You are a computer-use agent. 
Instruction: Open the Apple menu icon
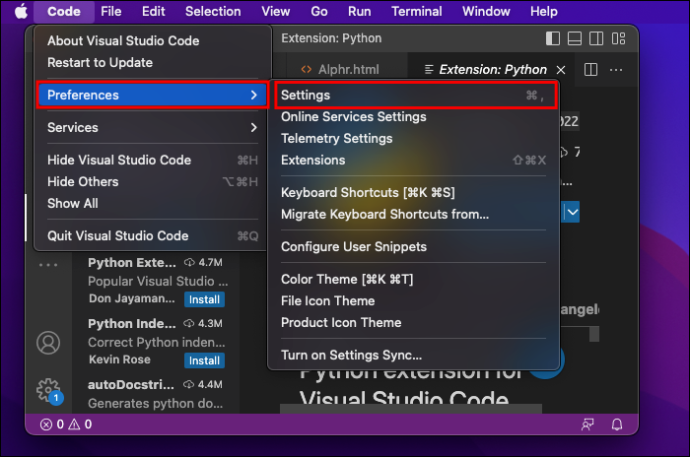click(x=21, y=11)
